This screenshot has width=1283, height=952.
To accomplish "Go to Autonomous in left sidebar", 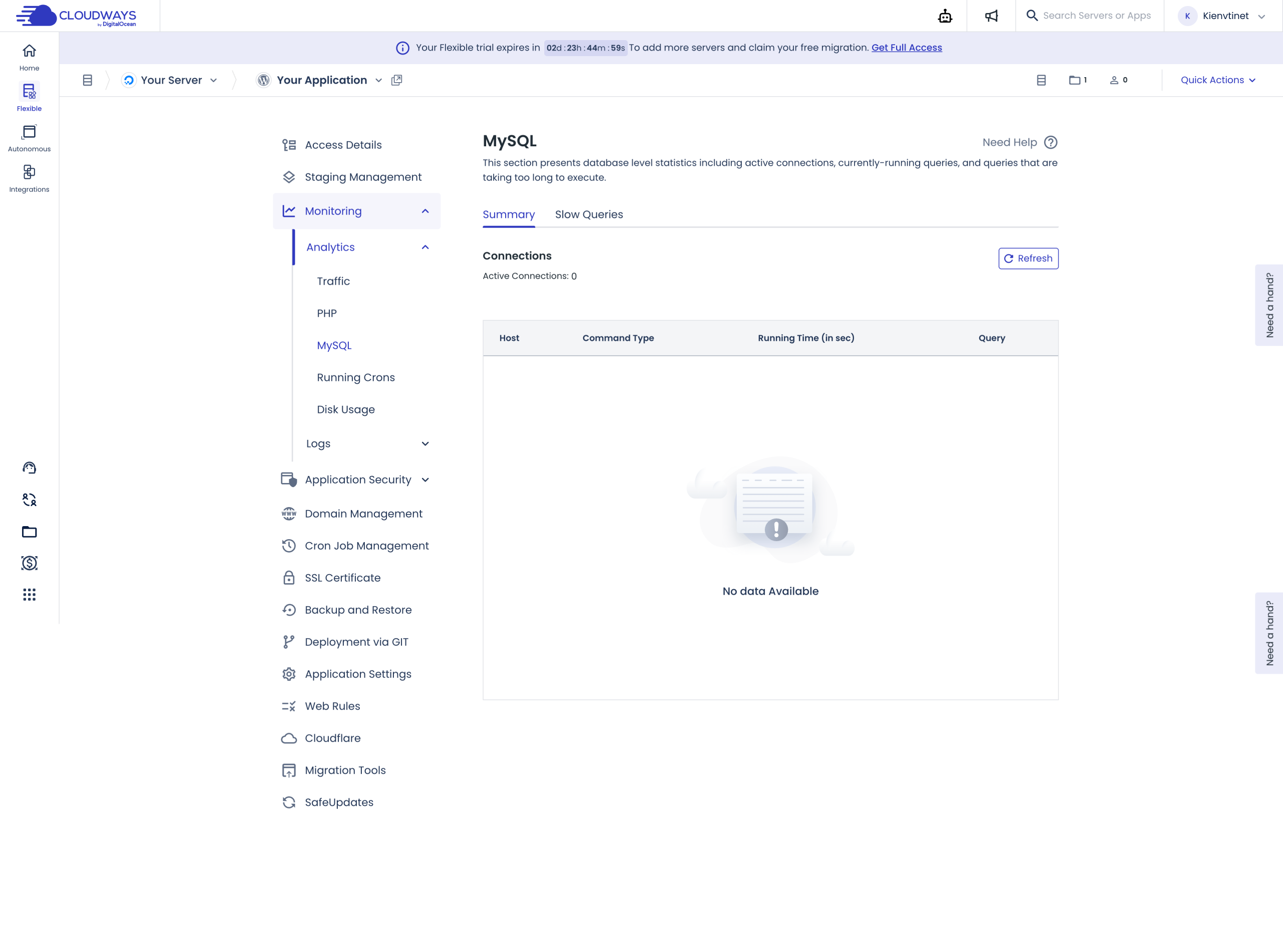I will tap(29, 138).
